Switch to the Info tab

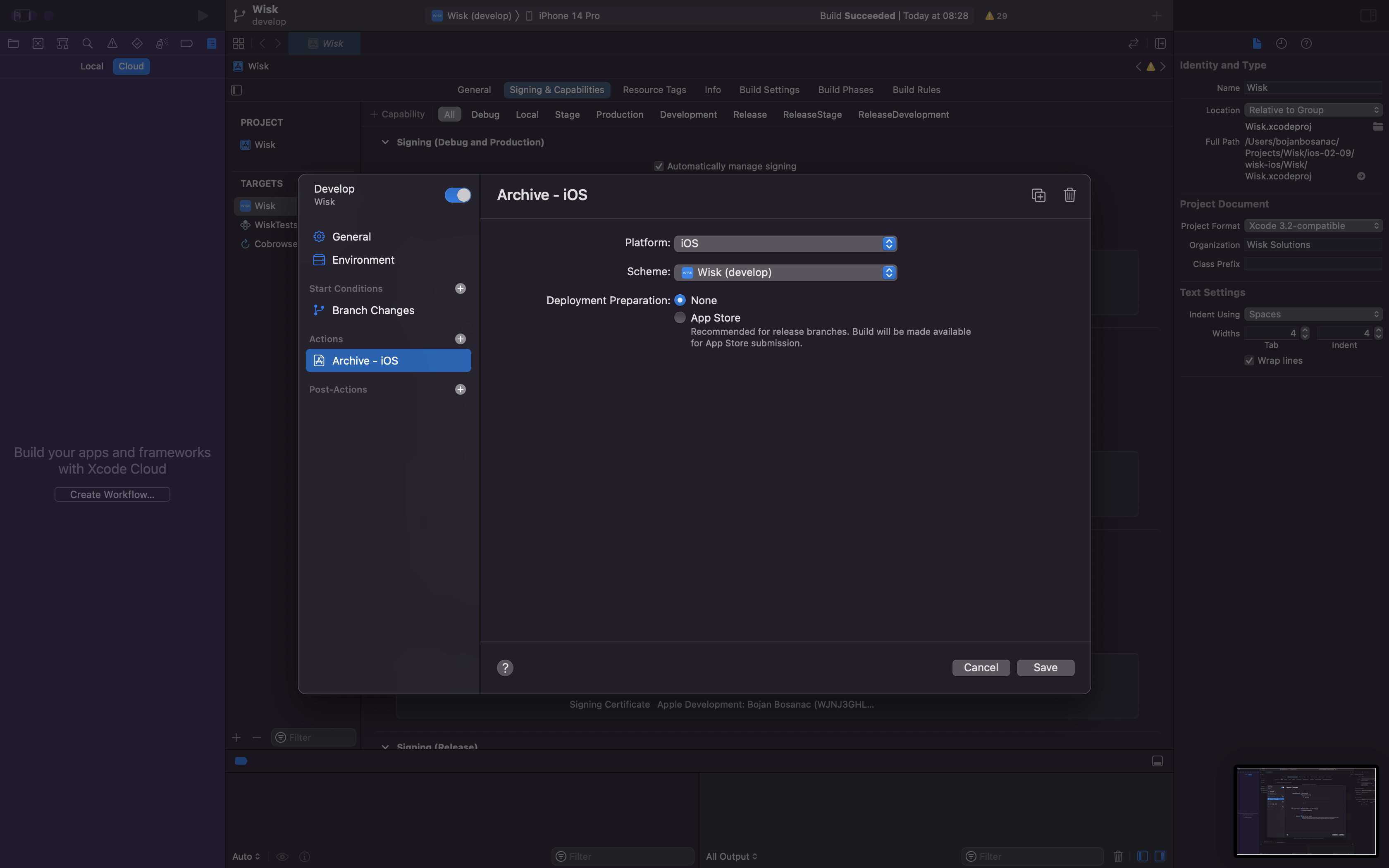(712, 90)
